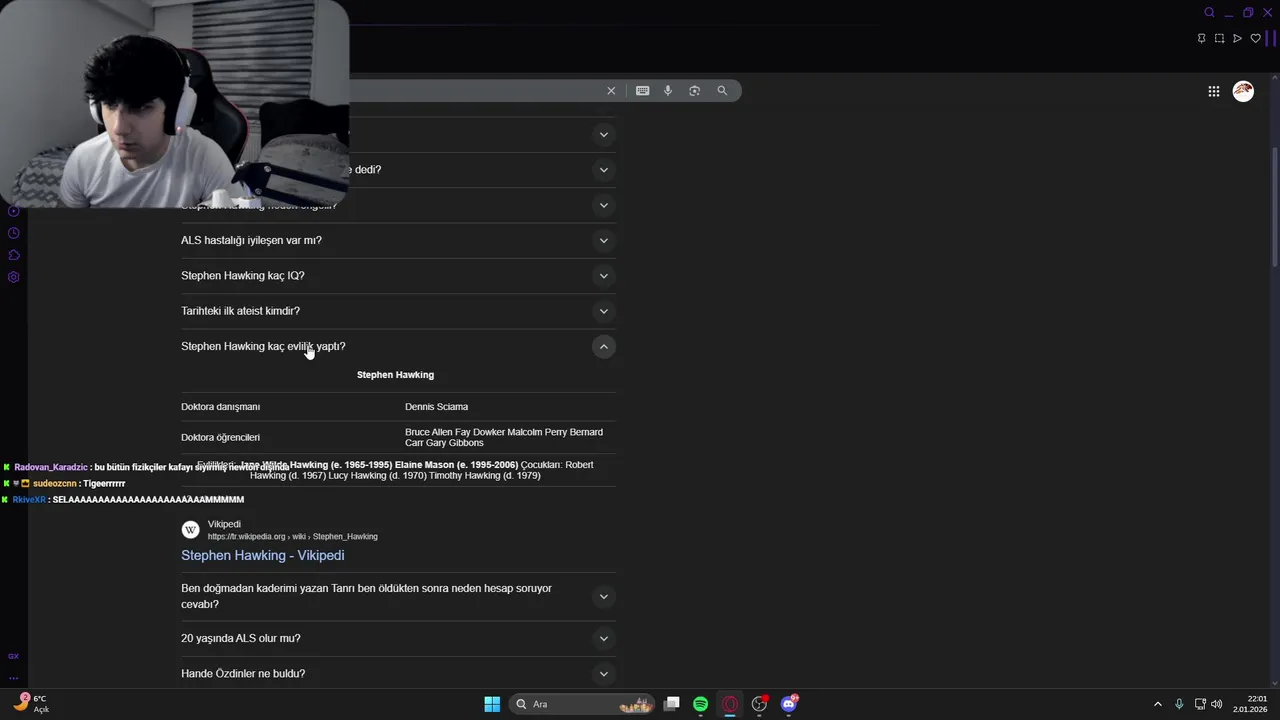Click 'Doktora öğrencileri' row label

[x=220, y=437]
